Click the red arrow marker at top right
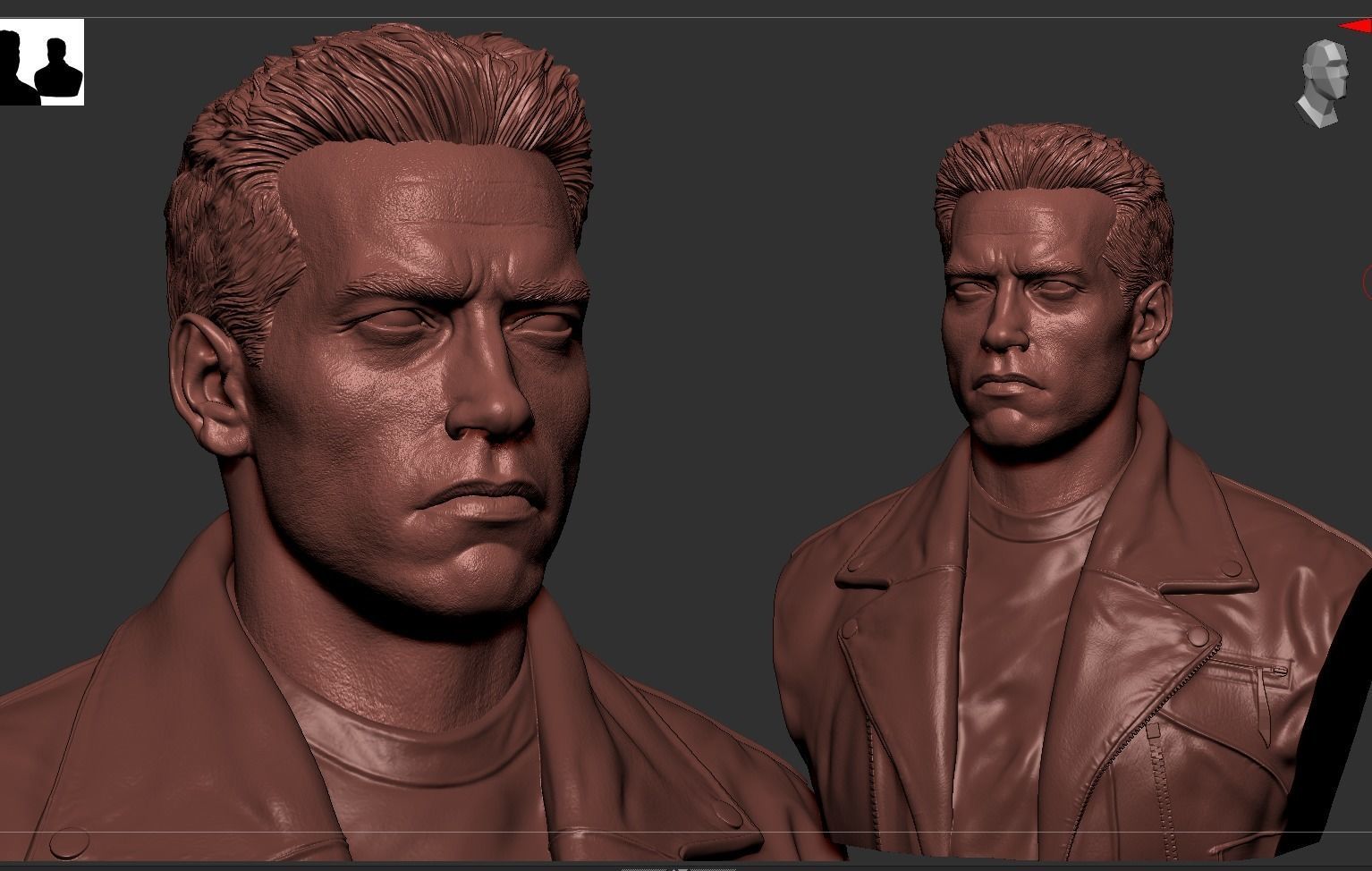This screenshot has width=1372, height=871. (x=1356, y=27)
